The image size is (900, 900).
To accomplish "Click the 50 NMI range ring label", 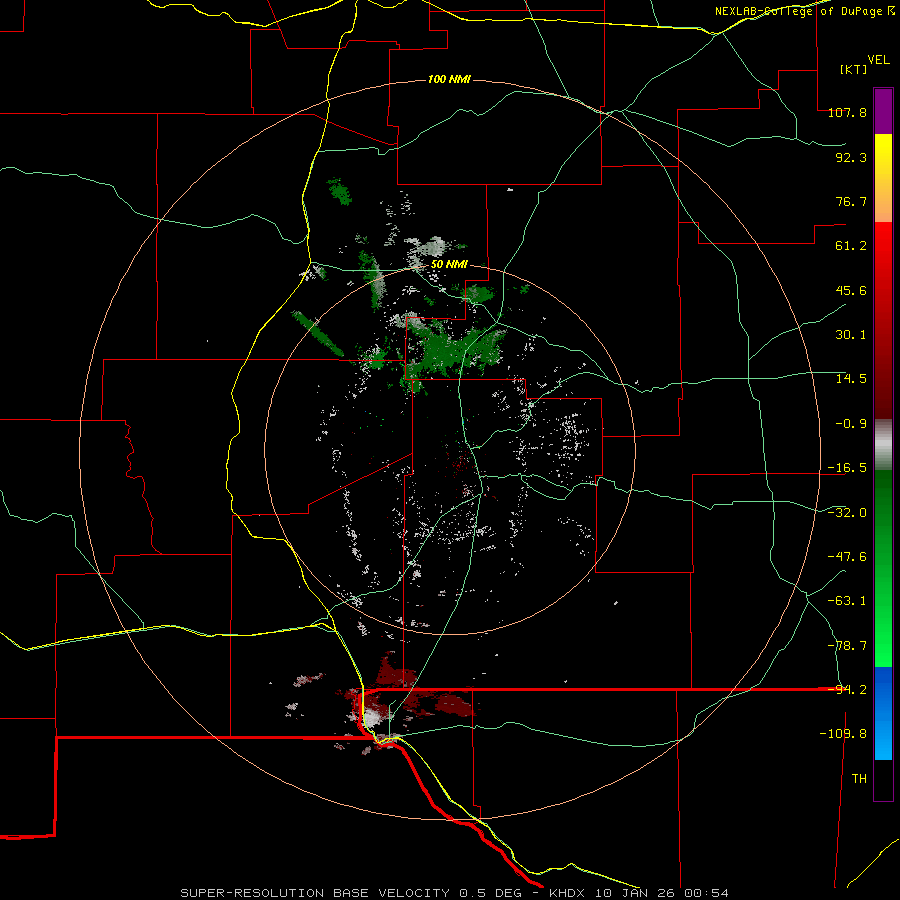I will [x=449, y=265].
